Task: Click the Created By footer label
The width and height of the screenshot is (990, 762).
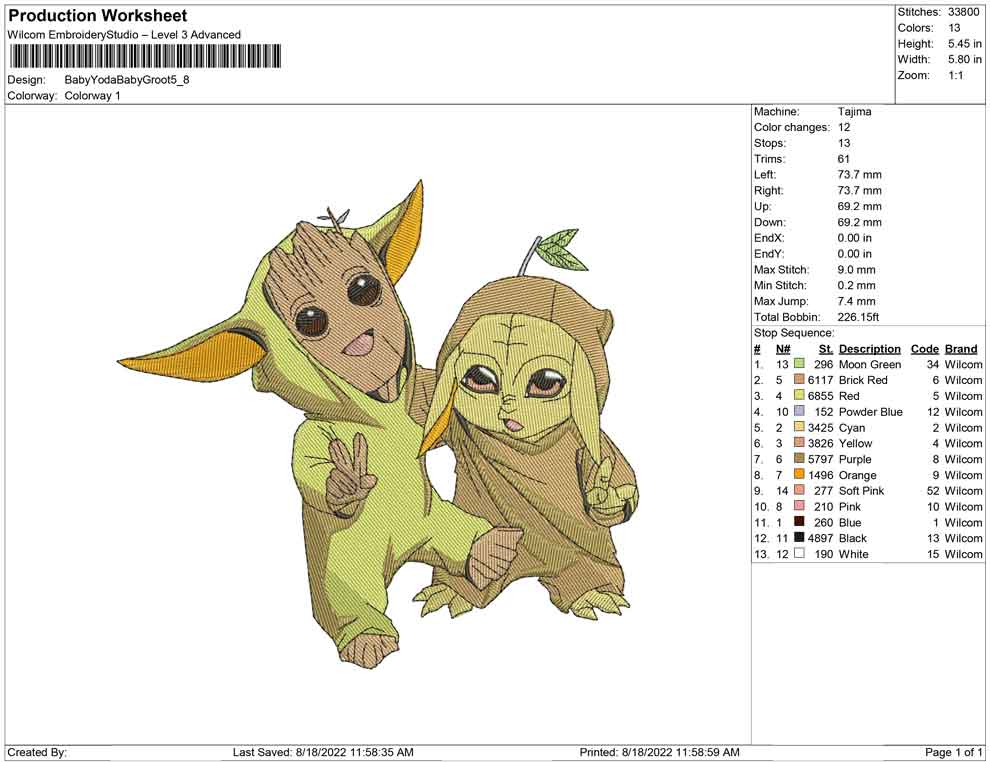Action: click(37, 752)
